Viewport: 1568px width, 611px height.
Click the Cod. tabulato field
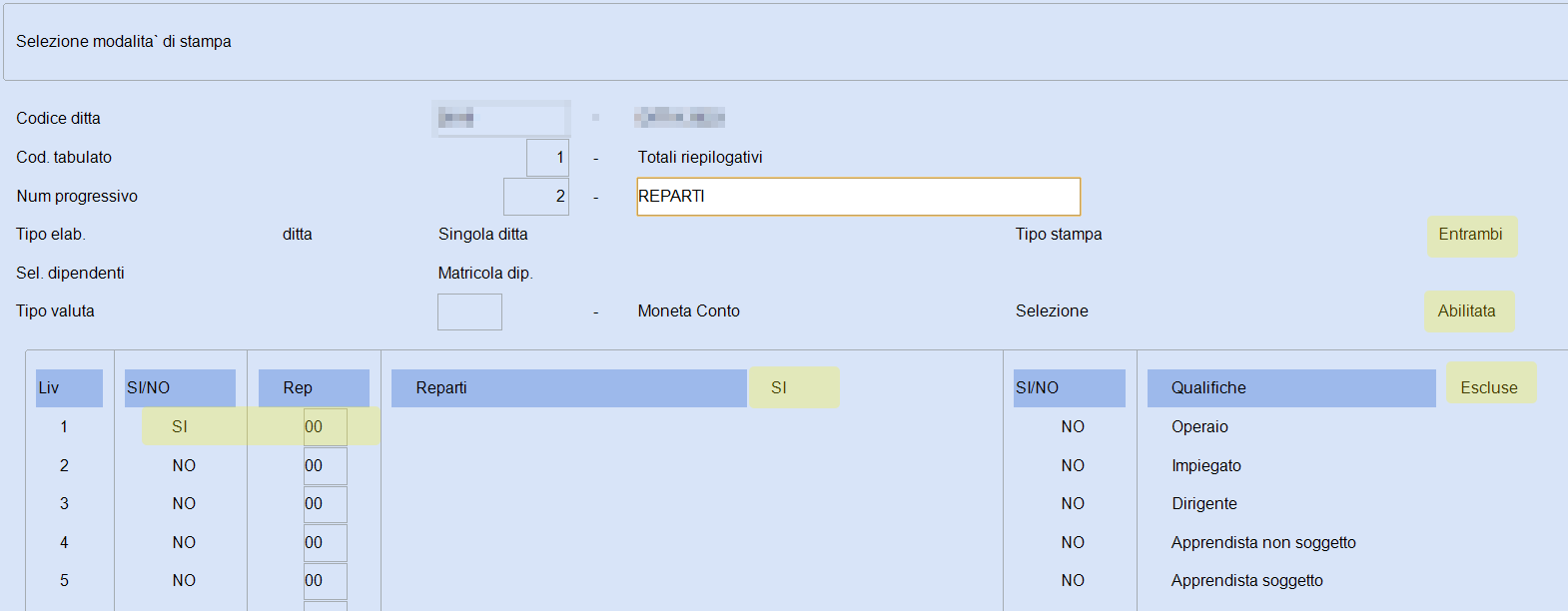(547, 158)
